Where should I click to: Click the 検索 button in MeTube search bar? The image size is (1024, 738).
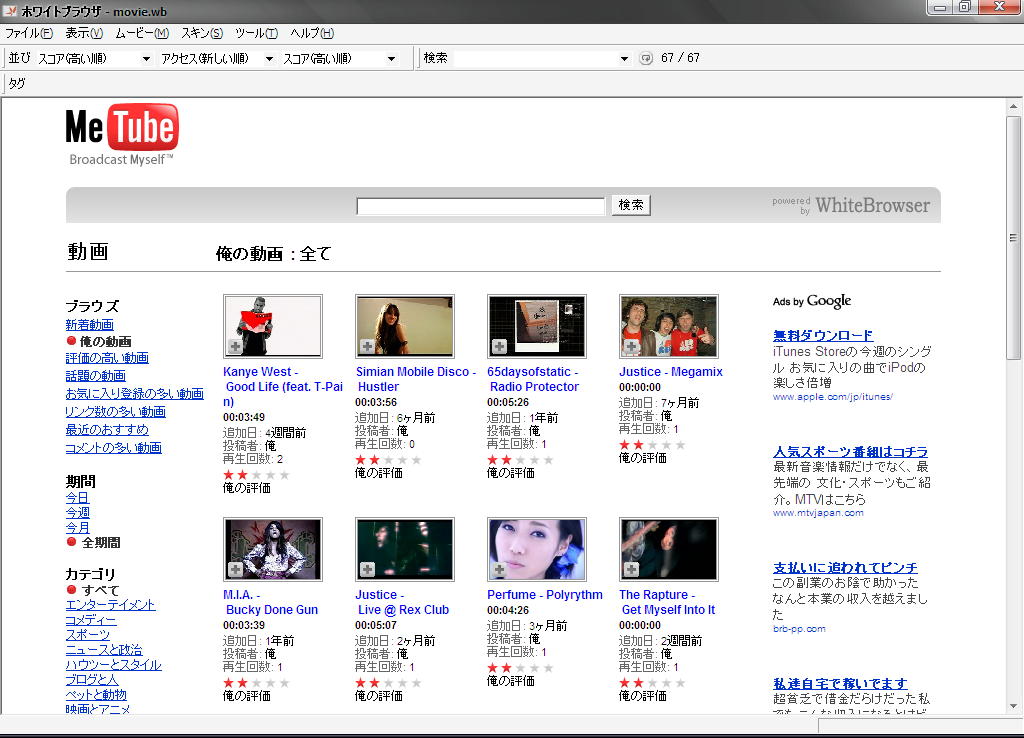click(631, 205)
